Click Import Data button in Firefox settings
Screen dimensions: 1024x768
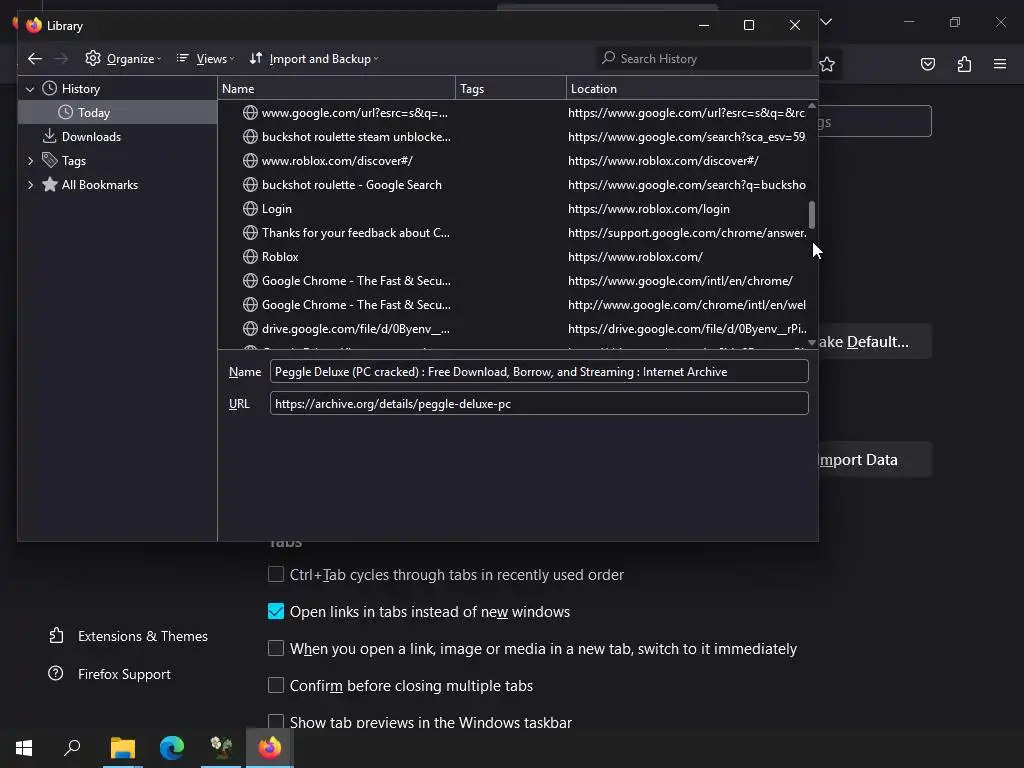[x=874, y=460]
